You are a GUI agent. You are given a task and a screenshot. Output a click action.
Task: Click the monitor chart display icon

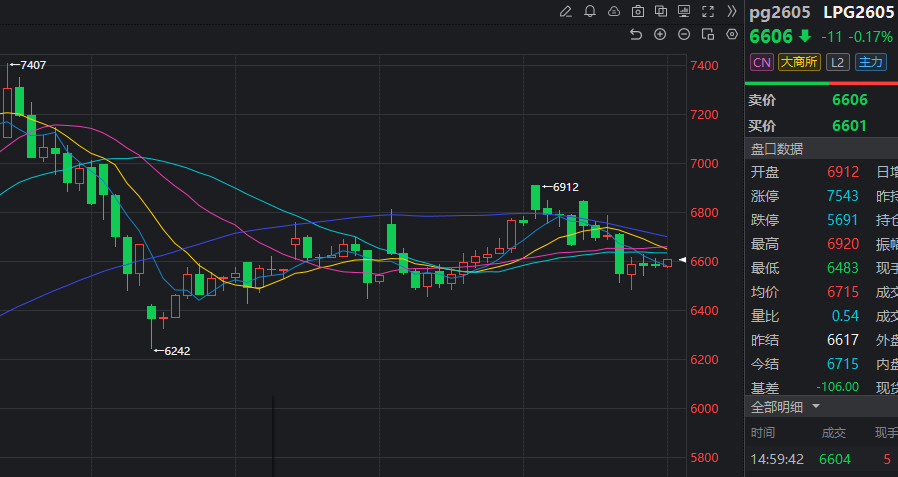pos(684,11)
